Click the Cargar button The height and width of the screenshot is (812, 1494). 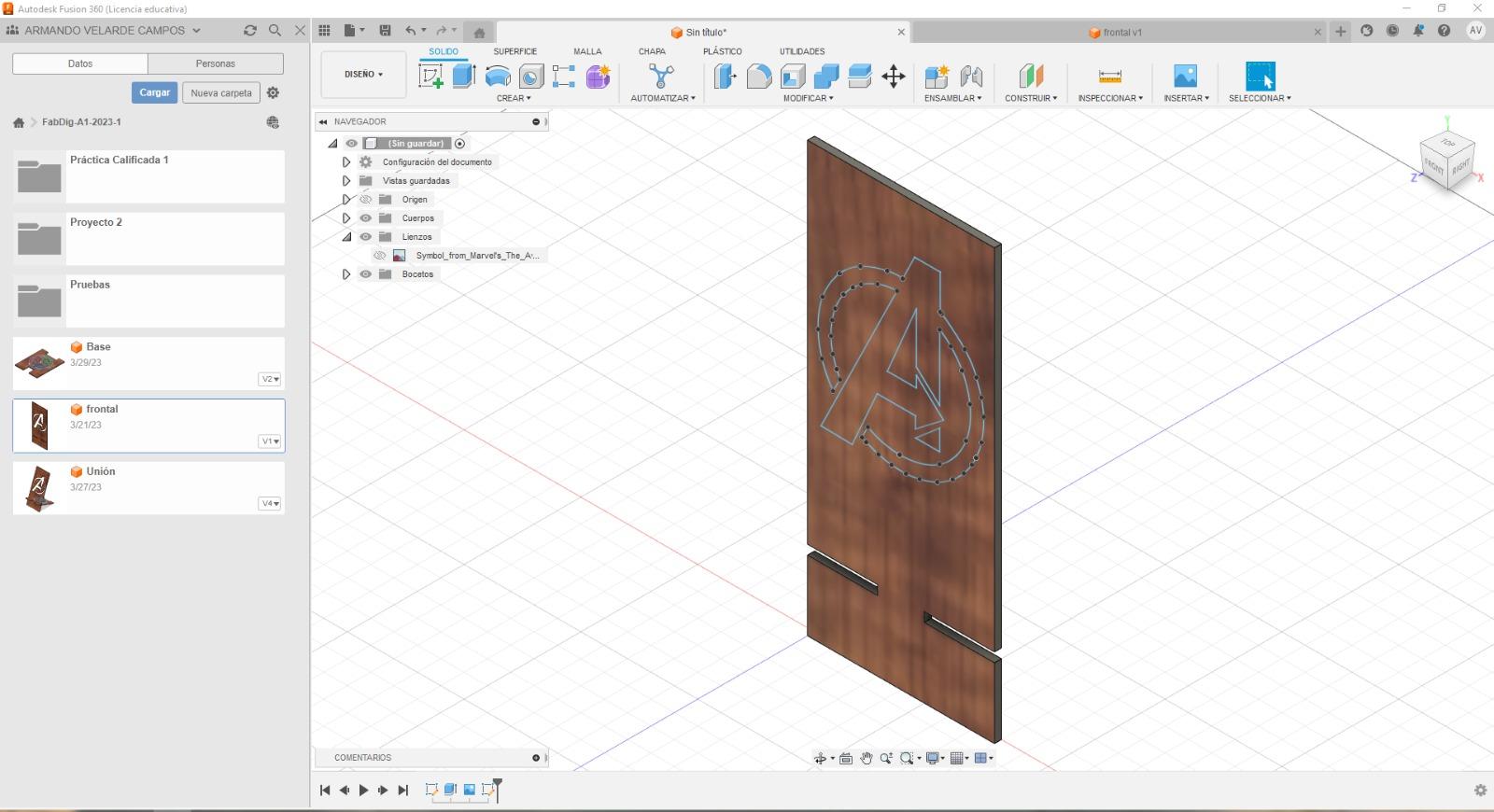(x=155, y=92)
